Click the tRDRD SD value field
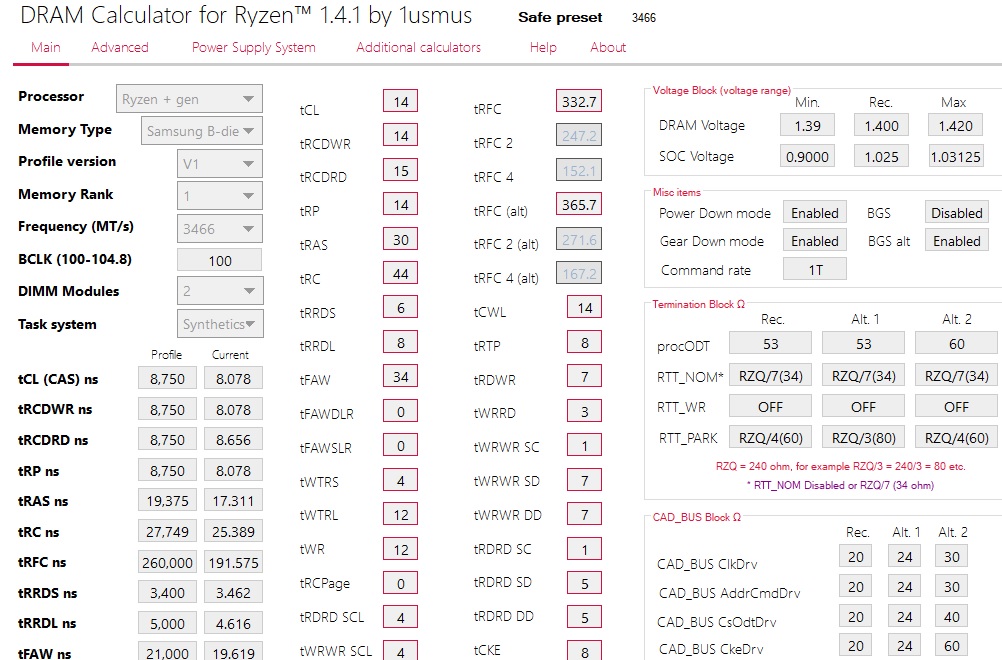Viewport: 1002px width, 660px height. [x=585, y=583]
